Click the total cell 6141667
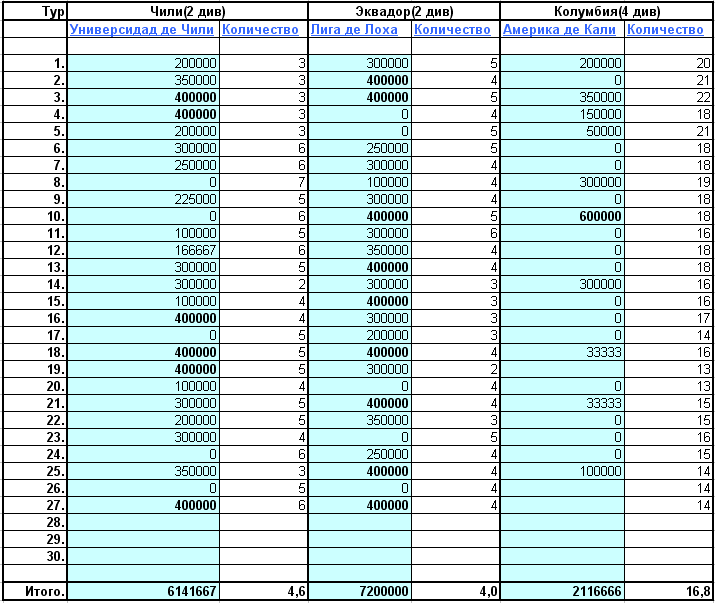The image size is (715, 603). click(x=143, y=592)
